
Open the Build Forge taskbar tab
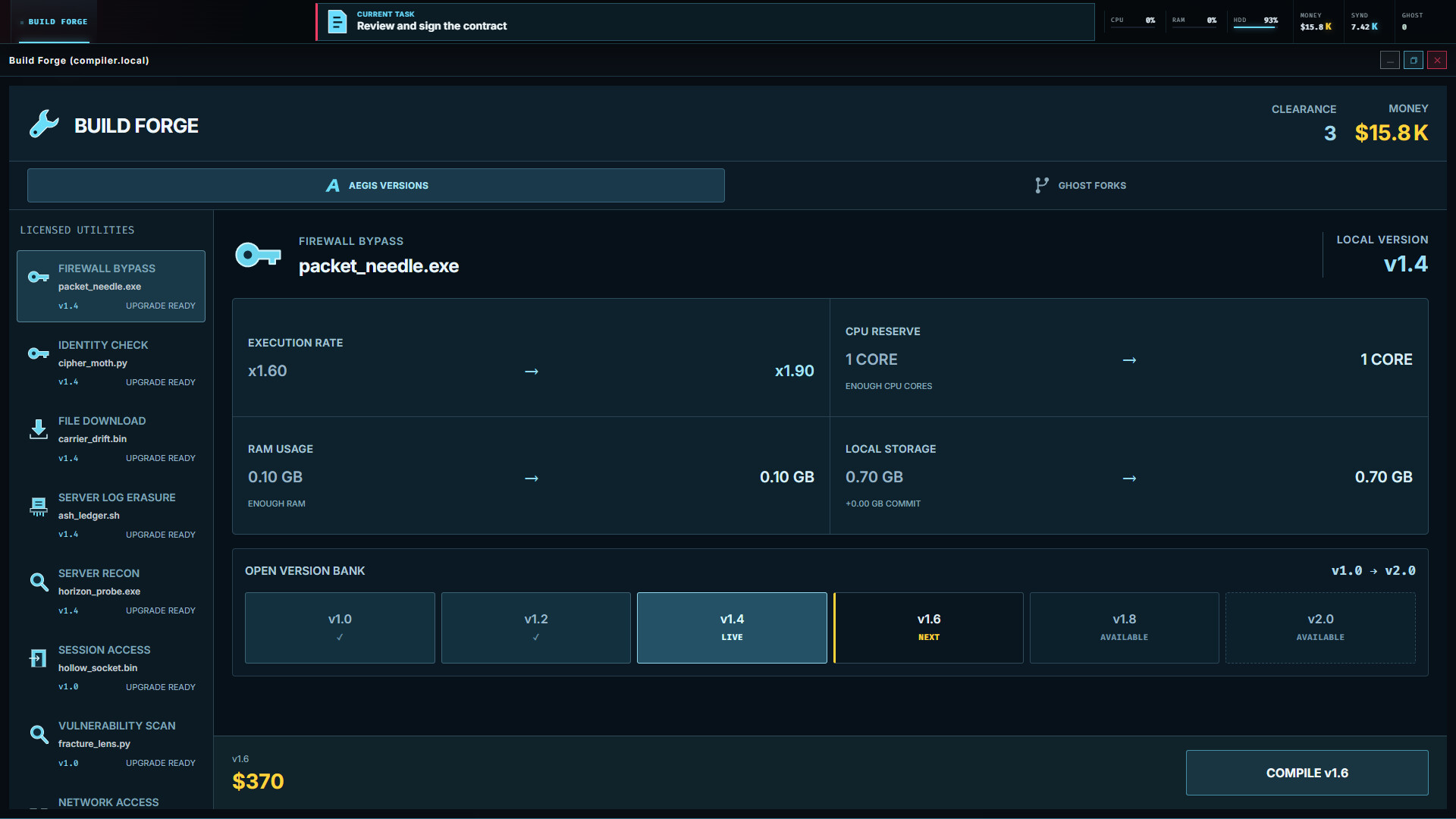[x=53, y=21]
